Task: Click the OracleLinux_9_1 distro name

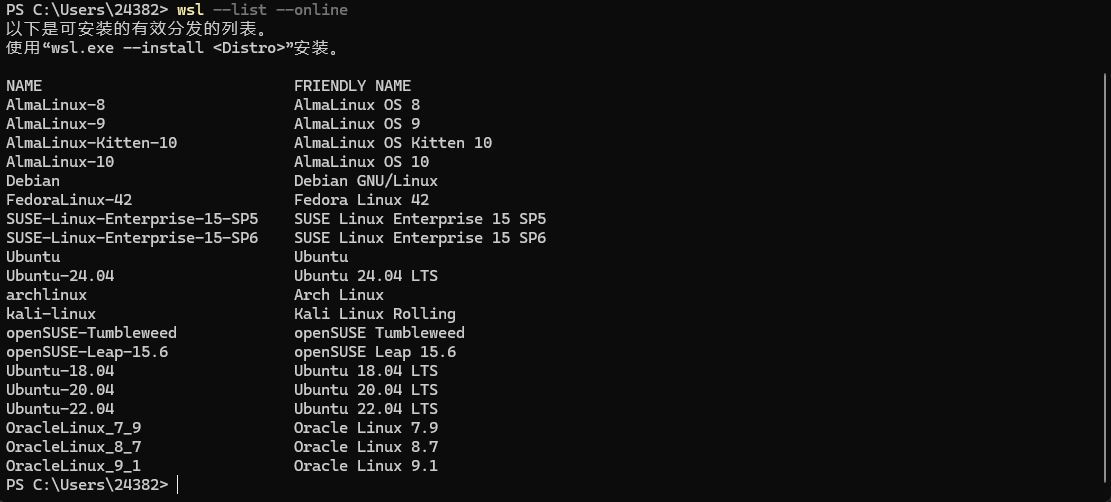Action: (x=74, y=466)
